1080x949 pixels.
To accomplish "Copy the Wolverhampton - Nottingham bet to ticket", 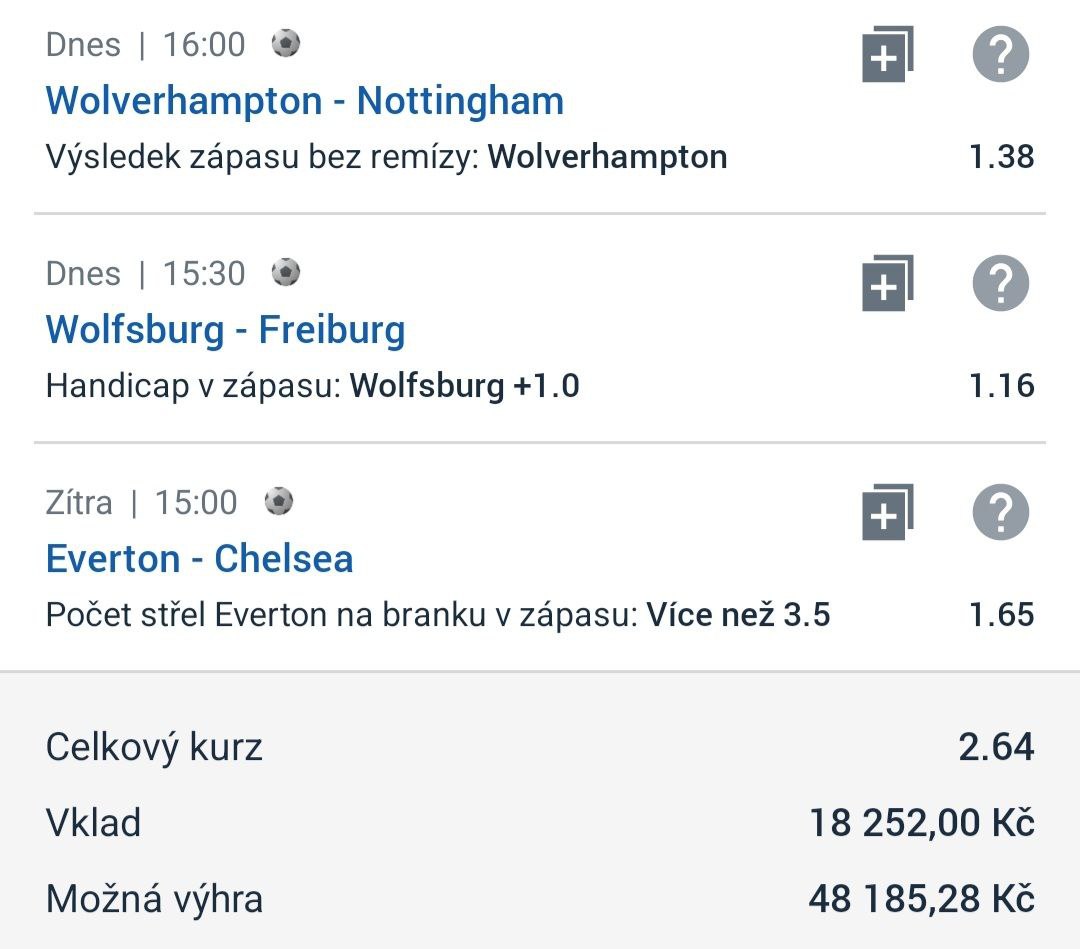I will (888, 54).
